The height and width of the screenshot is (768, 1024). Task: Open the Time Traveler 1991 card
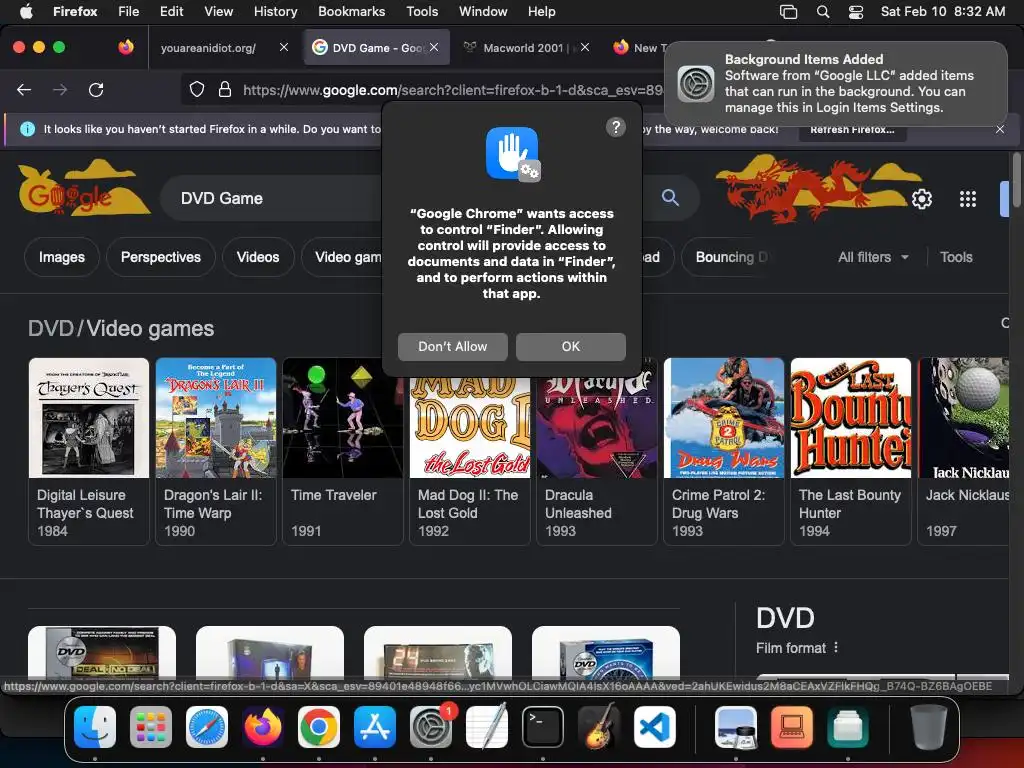coord(342,451)
